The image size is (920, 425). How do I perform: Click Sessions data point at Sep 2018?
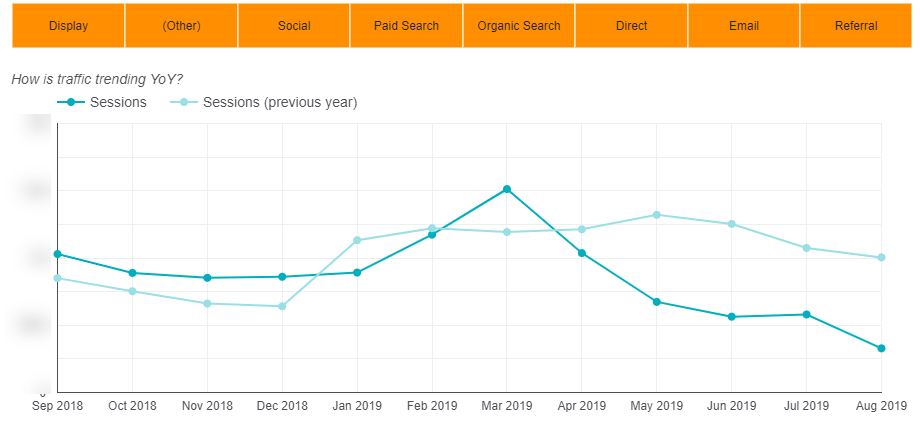(x=58, y=254)
